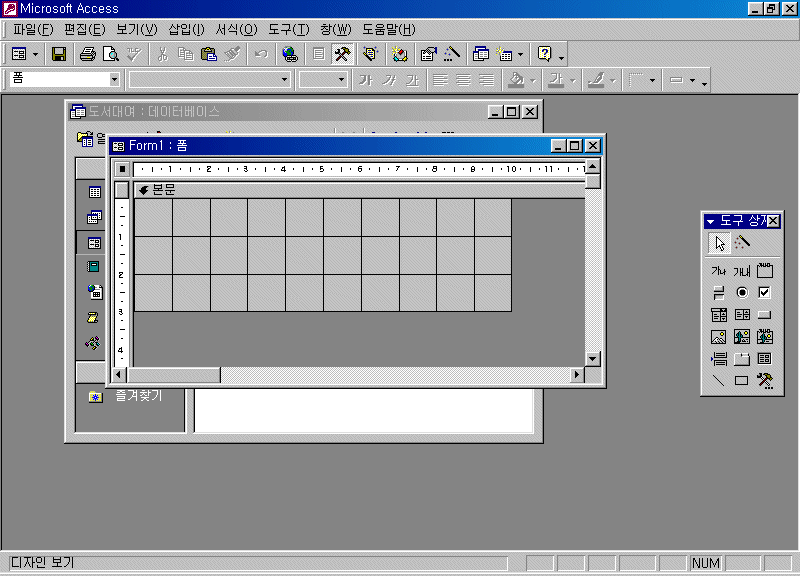800x576 pixels.
Task: Open the Code editor icon
Action: pos(399,54)
